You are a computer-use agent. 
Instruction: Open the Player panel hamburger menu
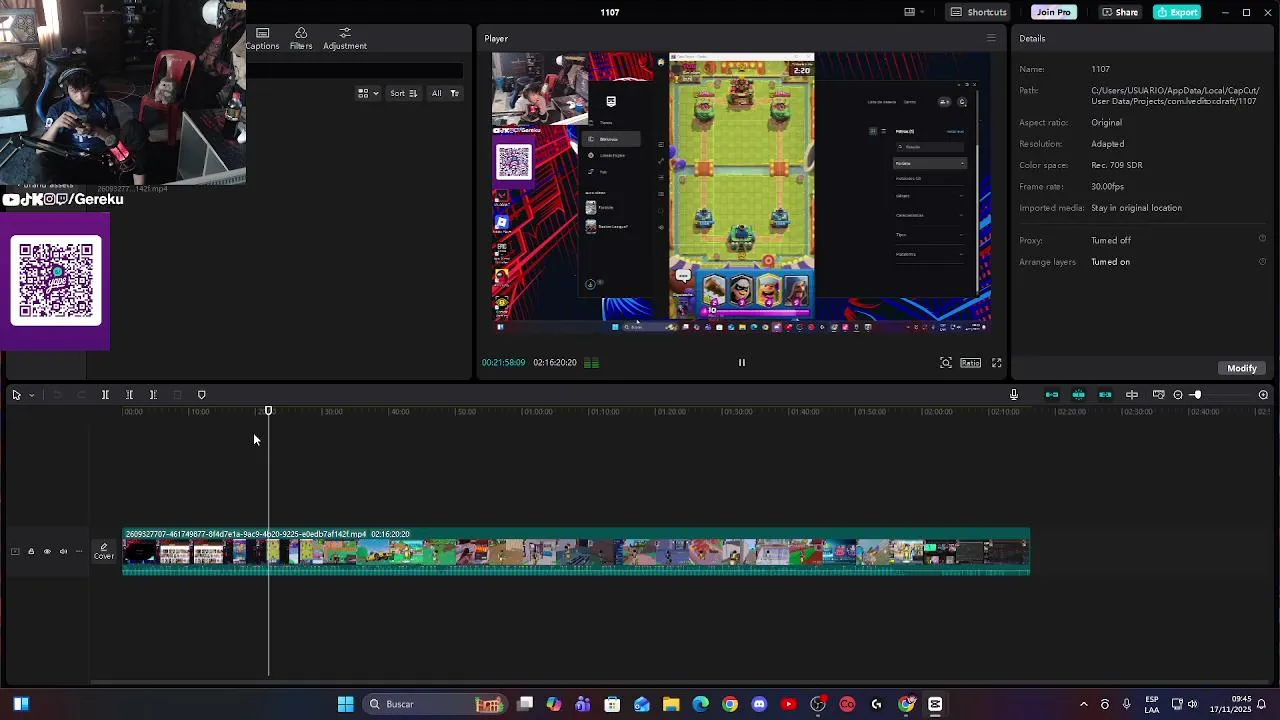[x=991, y=38]
